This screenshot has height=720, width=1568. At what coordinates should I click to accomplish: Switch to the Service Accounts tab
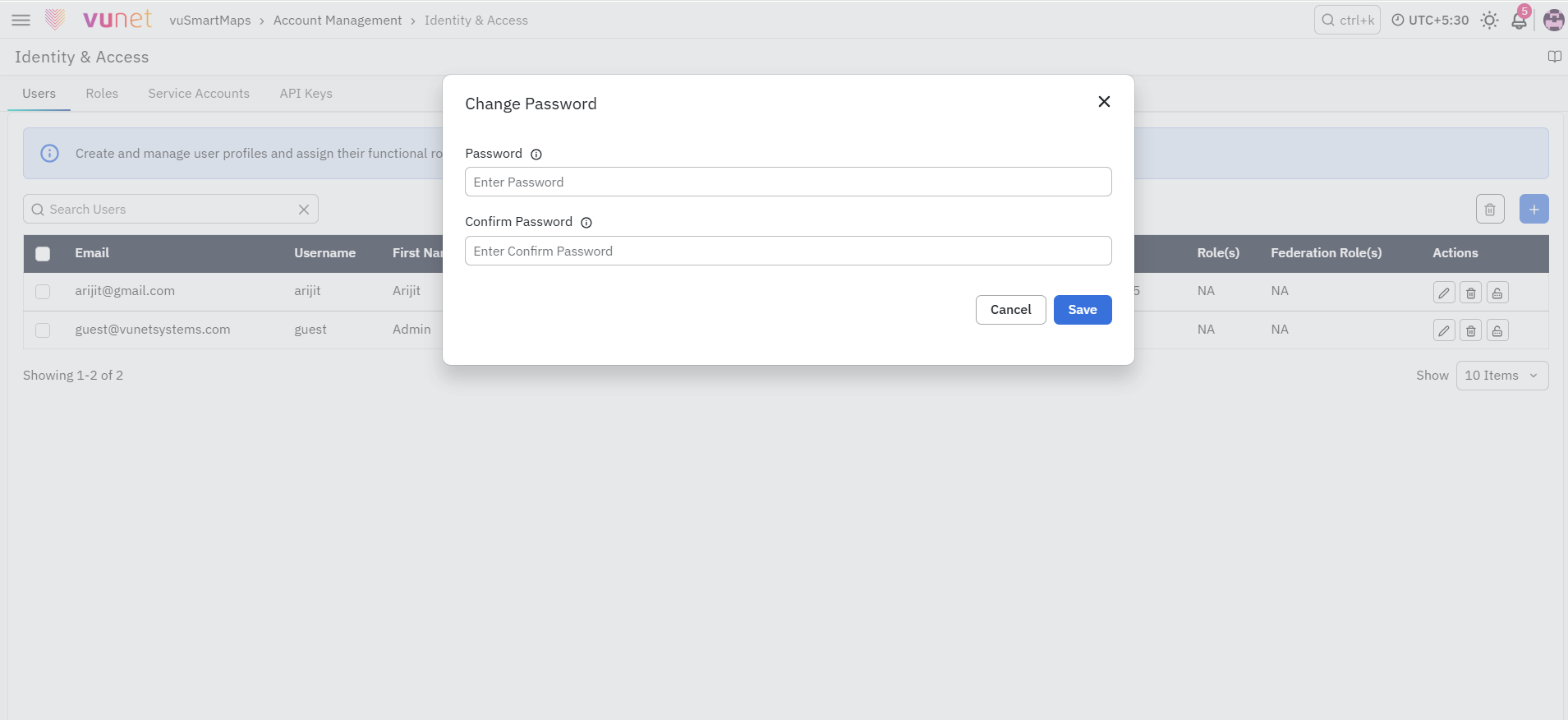(199, 94)
